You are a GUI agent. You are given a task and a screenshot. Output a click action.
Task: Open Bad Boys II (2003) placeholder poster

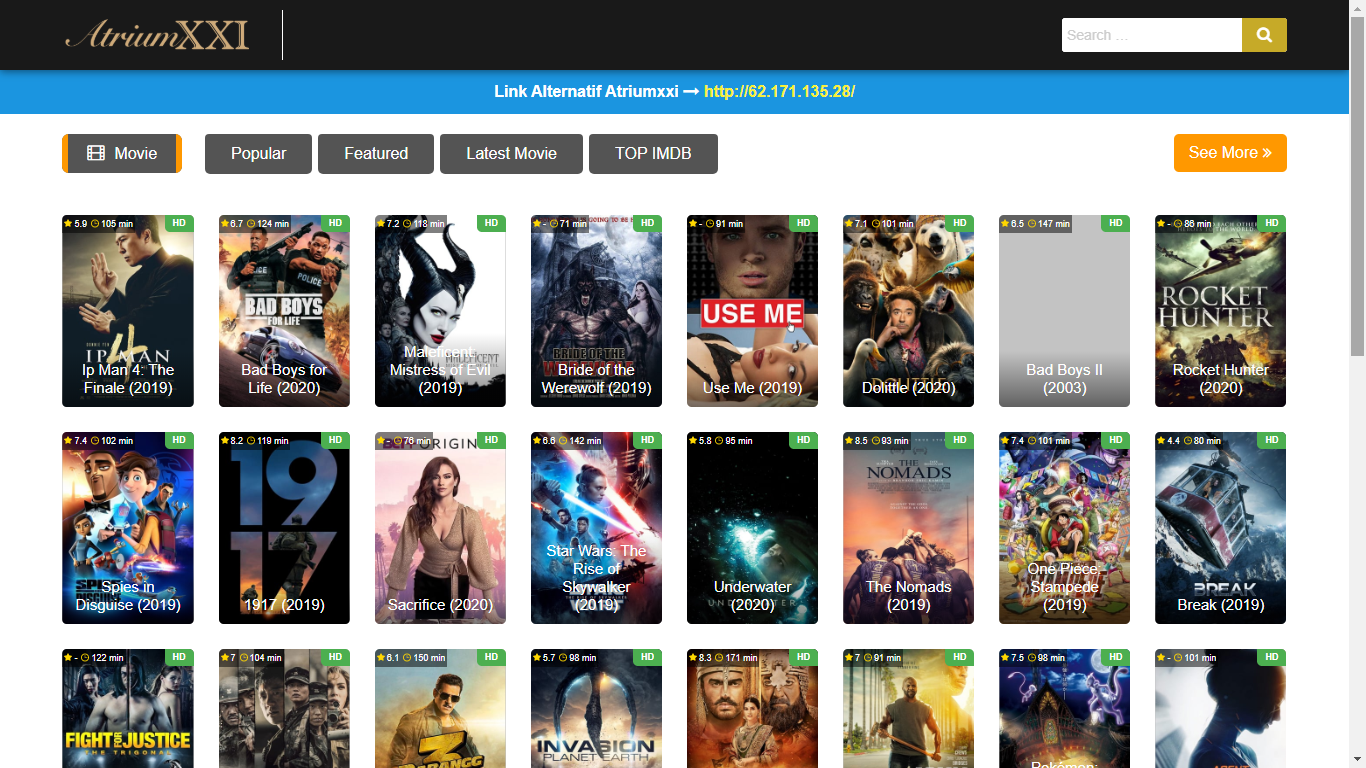click(x=1064, y=311)
